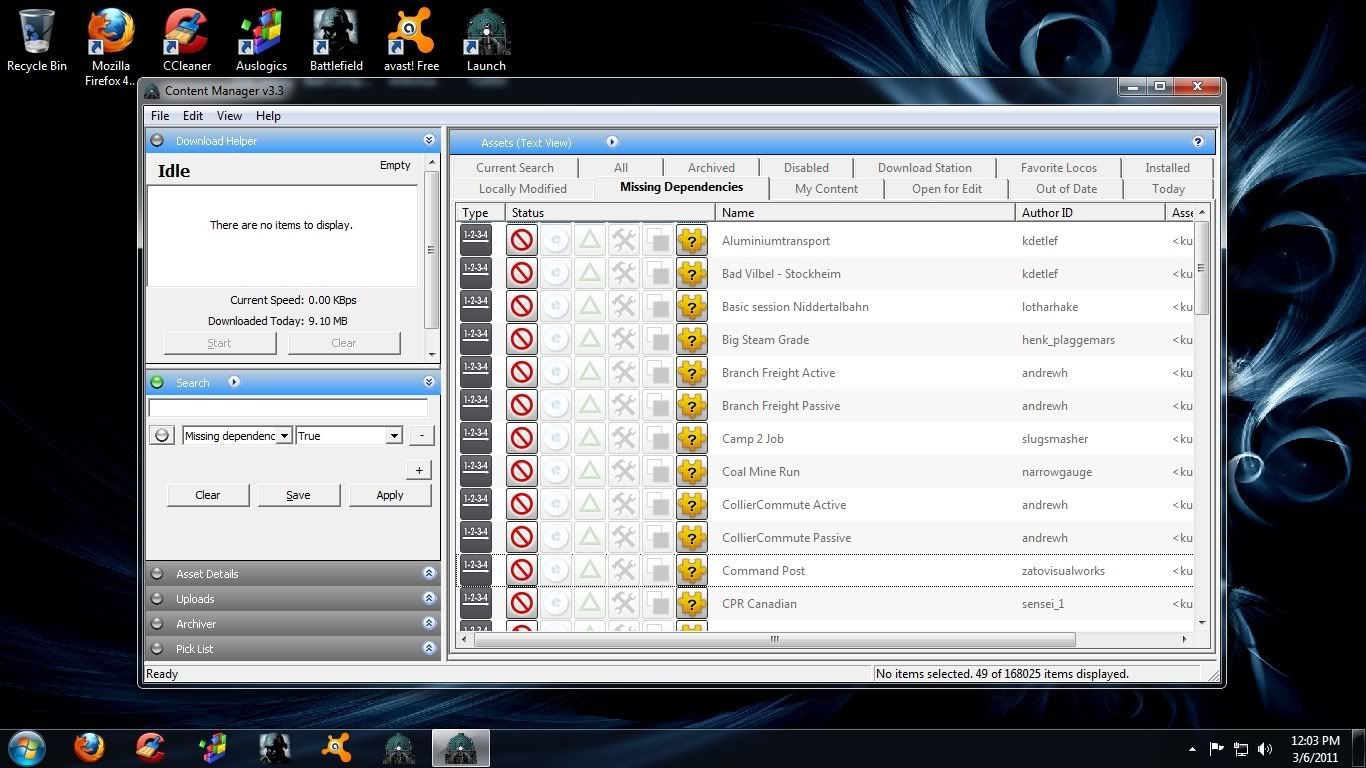
Task: Click the vertical scrollbar of the asset list
Action: (x=1202, y=268)
